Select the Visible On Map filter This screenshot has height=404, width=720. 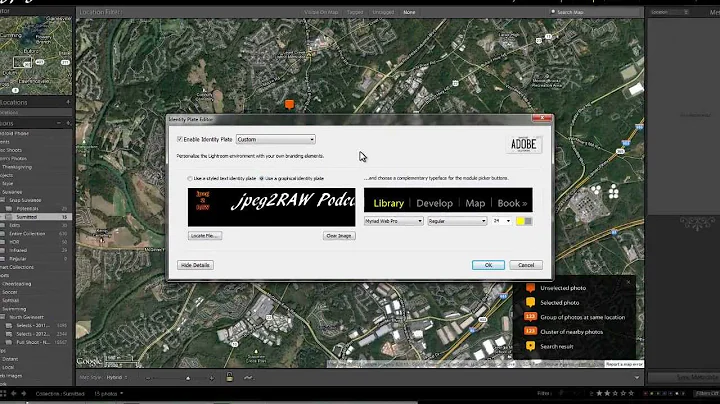pyautogui.click(x=321, y=12)
